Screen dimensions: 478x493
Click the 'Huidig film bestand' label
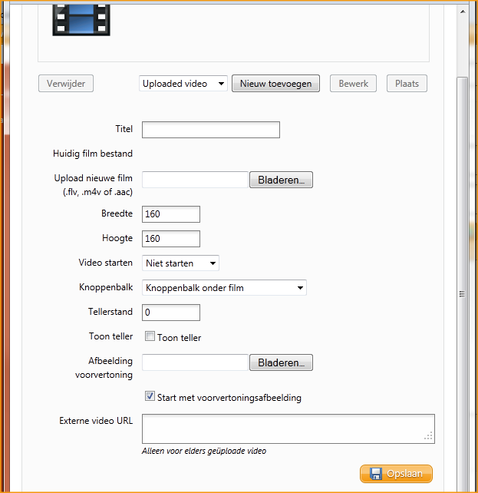93,154
